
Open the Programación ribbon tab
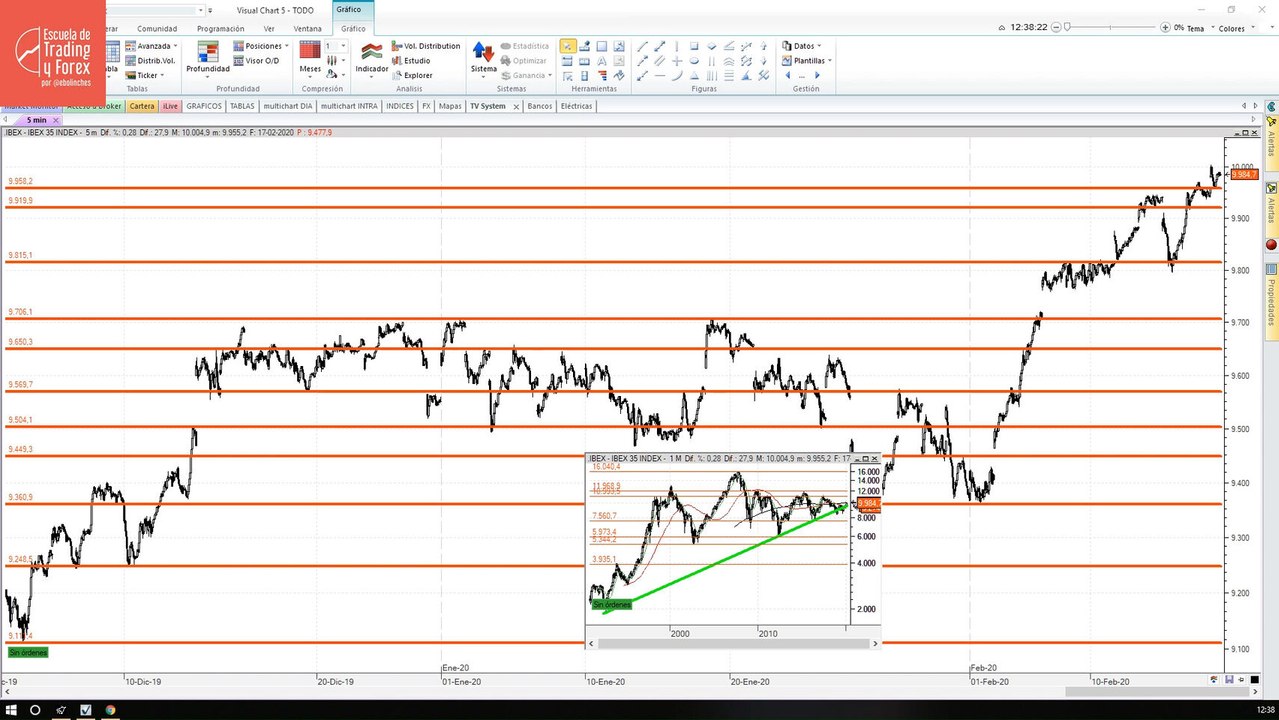point(220,29)
